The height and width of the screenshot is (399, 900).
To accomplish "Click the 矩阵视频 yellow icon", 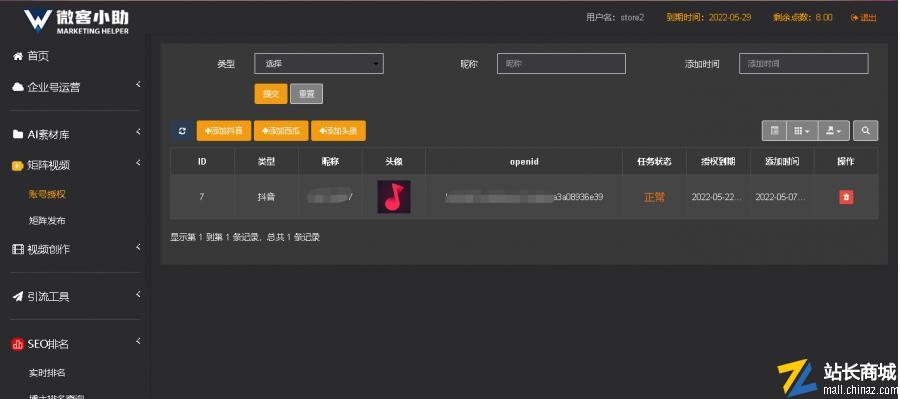I will click(18, 166).
